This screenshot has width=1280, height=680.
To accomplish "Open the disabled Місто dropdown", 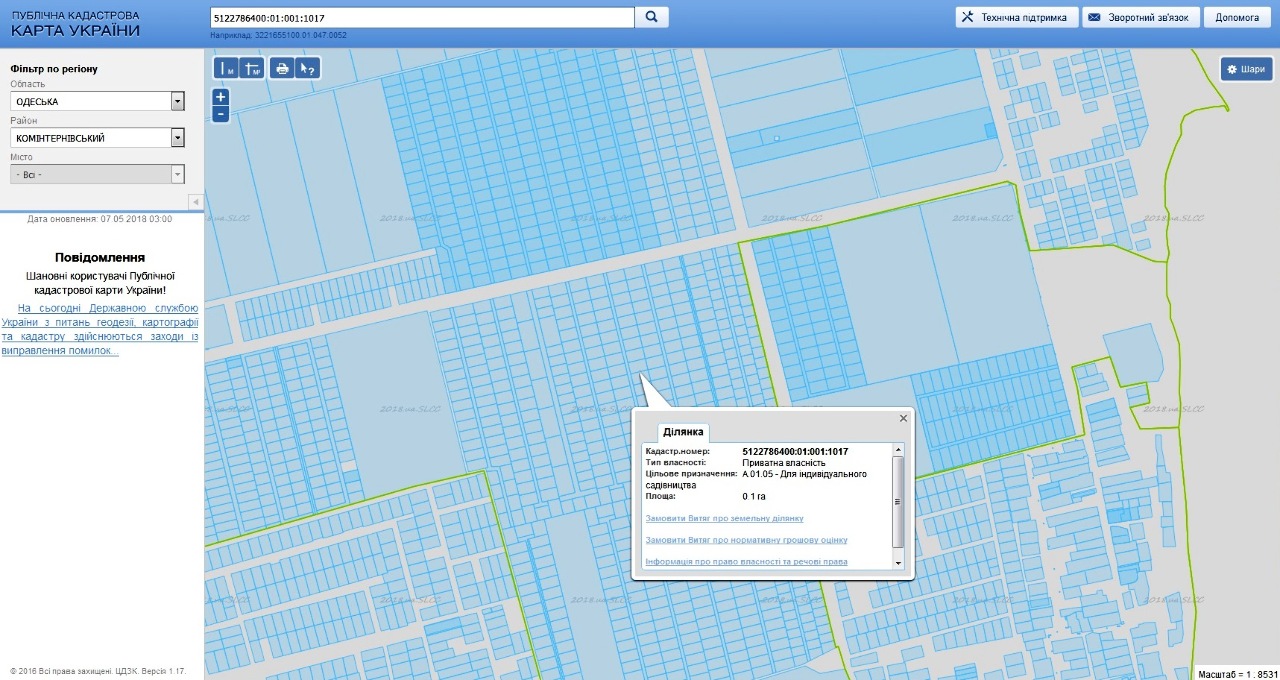I will (x=178, y=174).
